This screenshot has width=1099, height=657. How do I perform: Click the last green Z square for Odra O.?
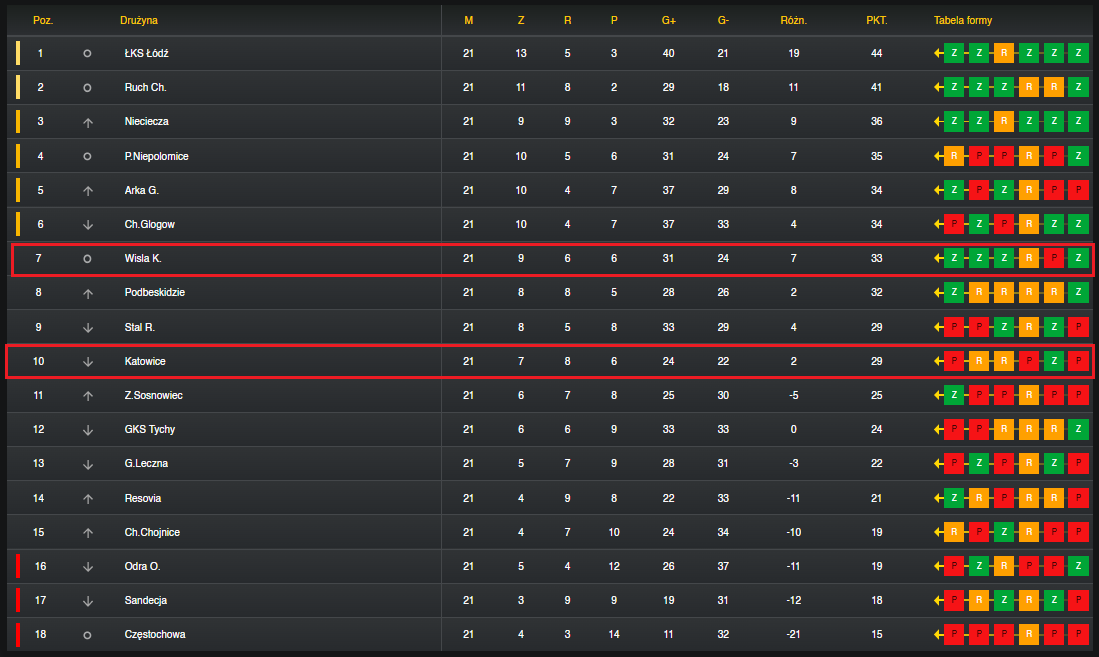(x=1078, y=566)
